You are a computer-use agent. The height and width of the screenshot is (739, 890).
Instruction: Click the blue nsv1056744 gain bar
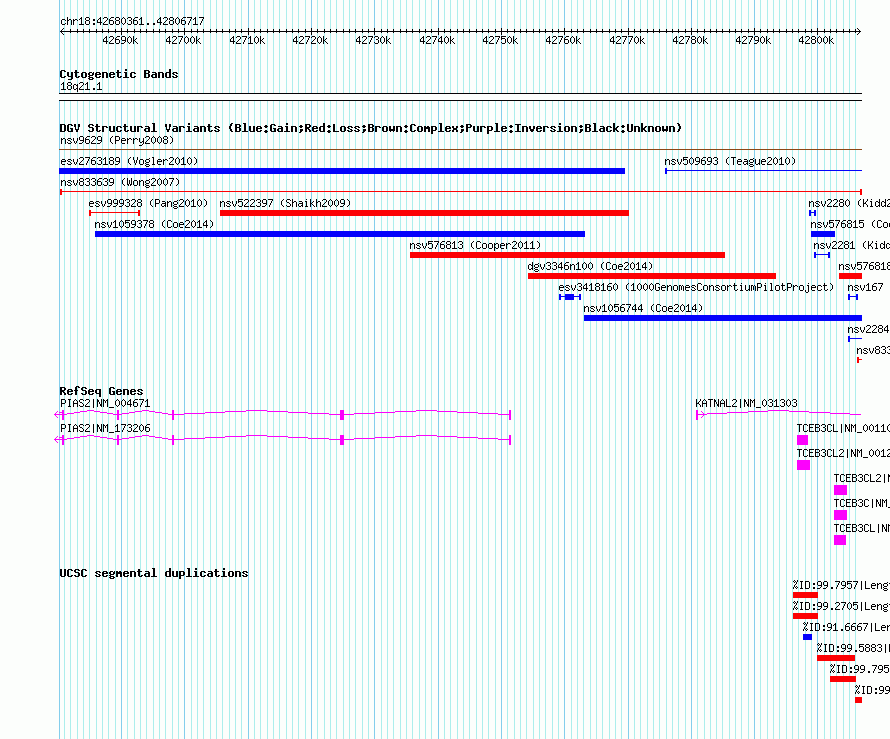(723, 318)
